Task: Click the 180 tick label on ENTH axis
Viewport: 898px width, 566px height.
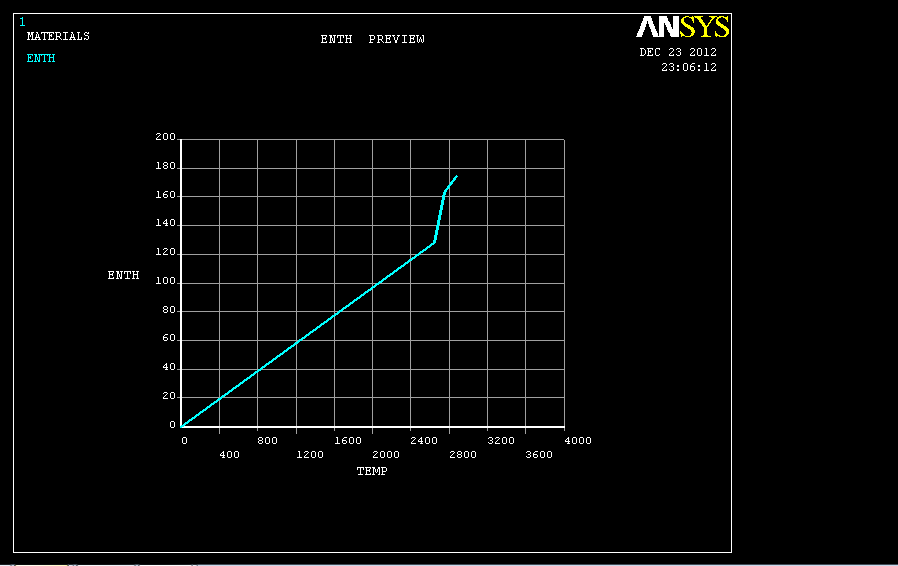Action: tap(166, 166)
